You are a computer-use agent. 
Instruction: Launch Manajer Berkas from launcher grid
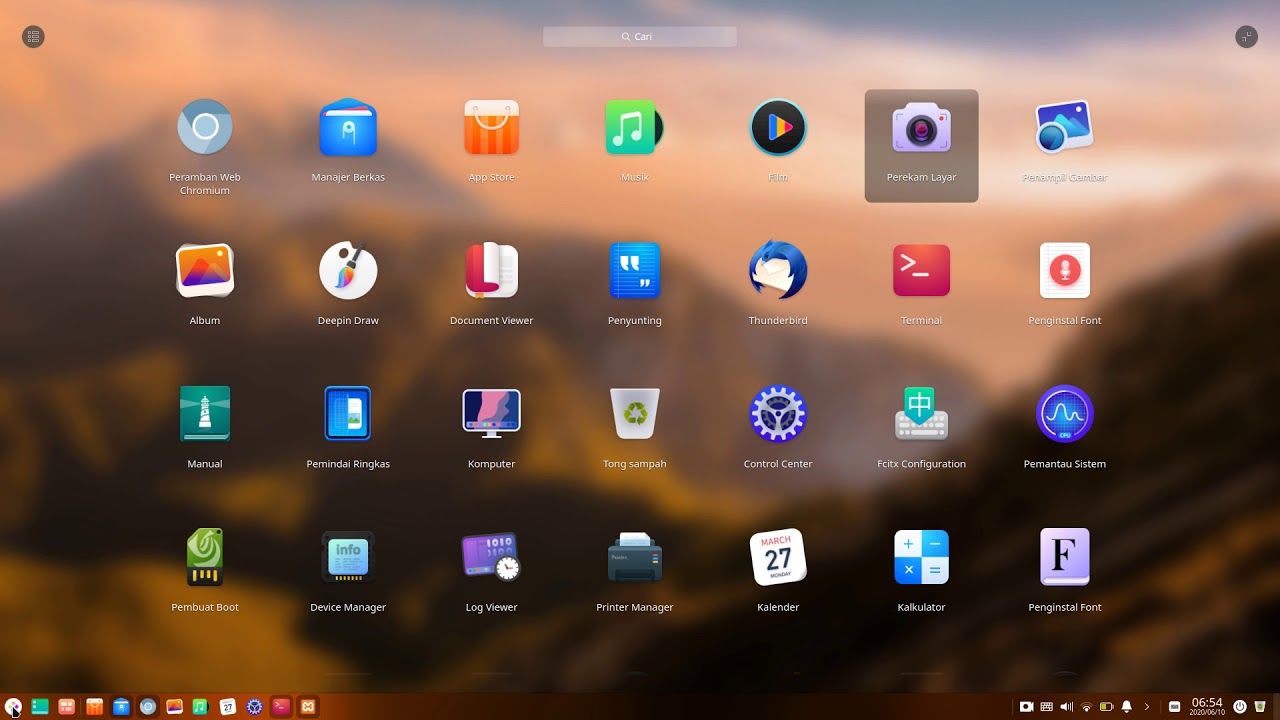tap(348, 128)
